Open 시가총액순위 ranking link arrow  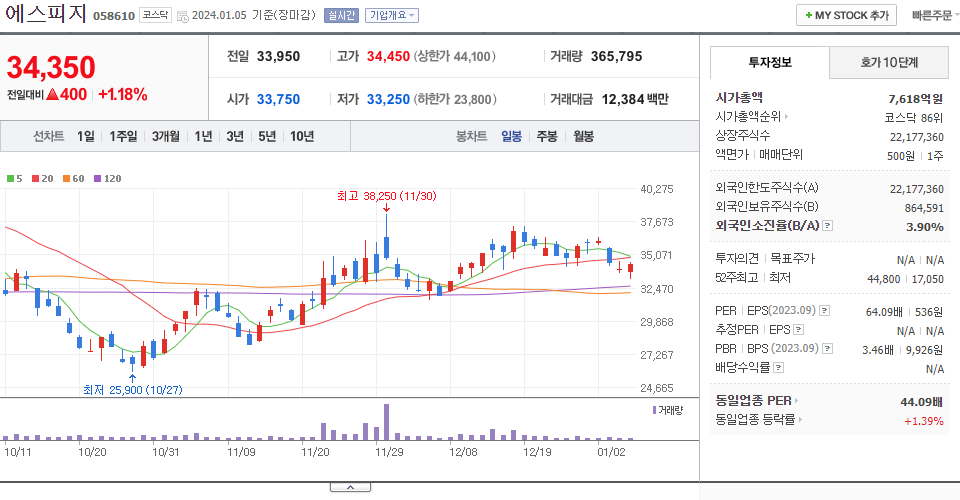[786, 116]
